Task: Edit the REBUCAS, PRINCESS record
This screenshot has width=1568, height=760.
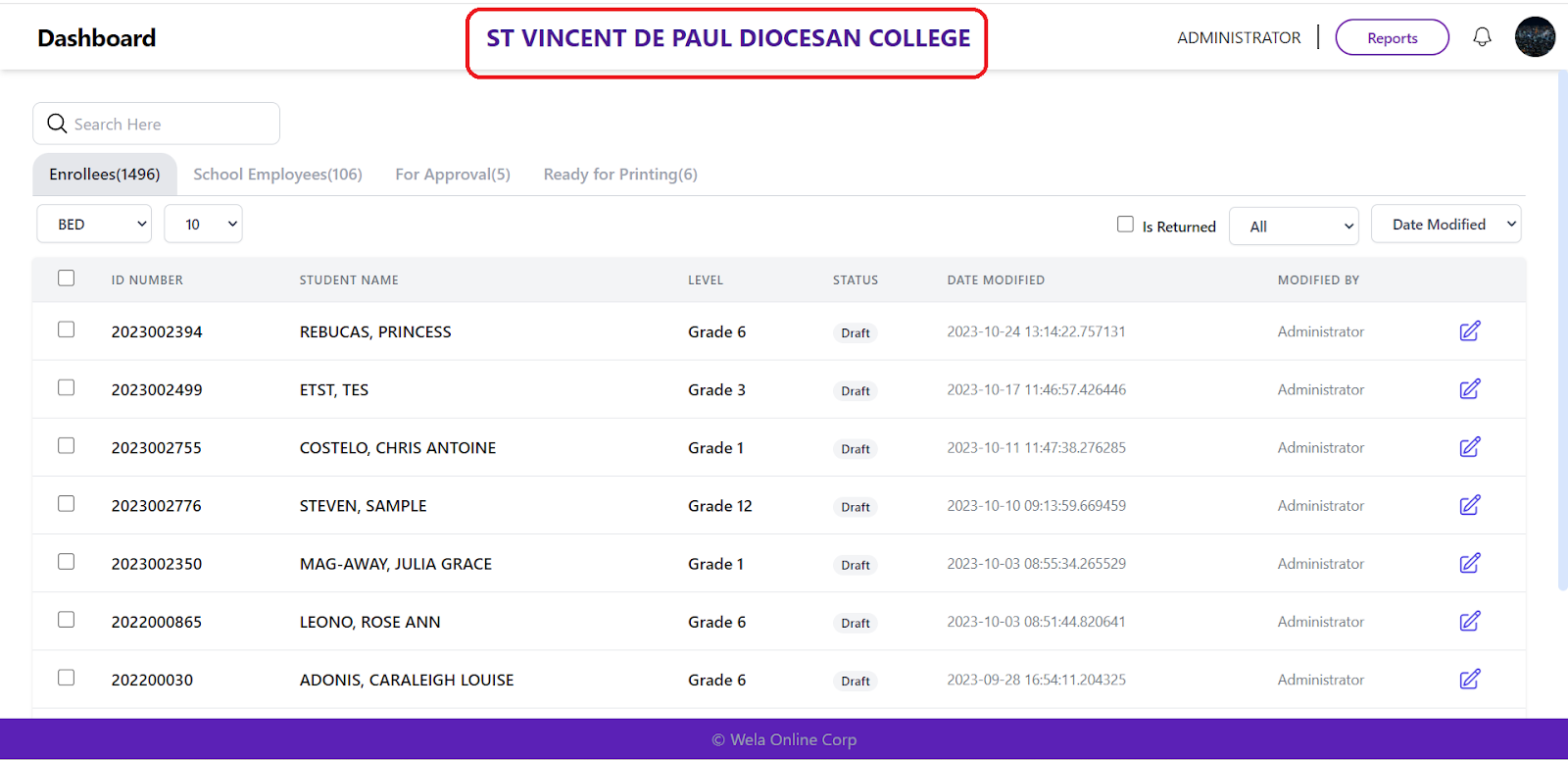Action: tap(1469, 331)
